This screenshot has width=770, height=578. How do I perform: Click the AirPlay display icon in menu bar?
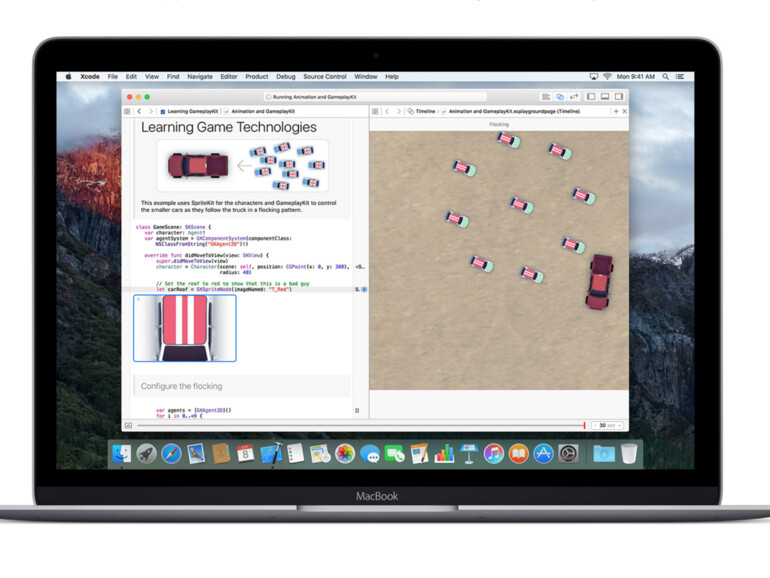(594, 77)
